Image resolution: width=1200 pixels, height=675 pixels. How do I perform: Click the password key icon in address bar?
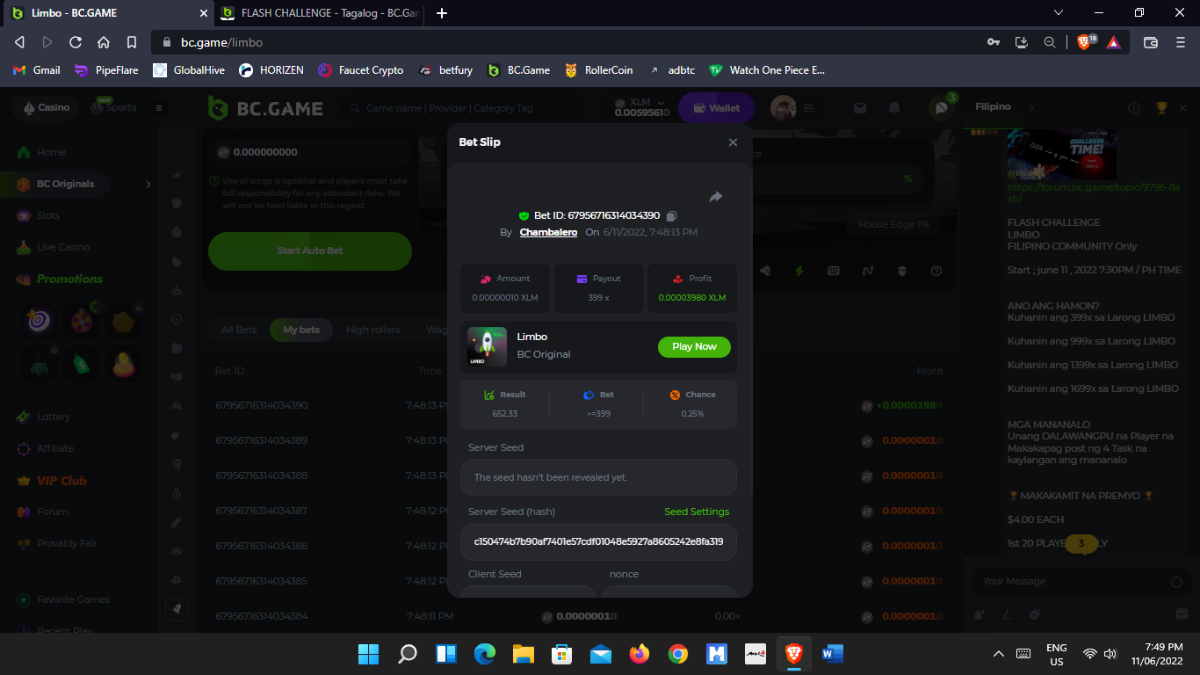993,42
